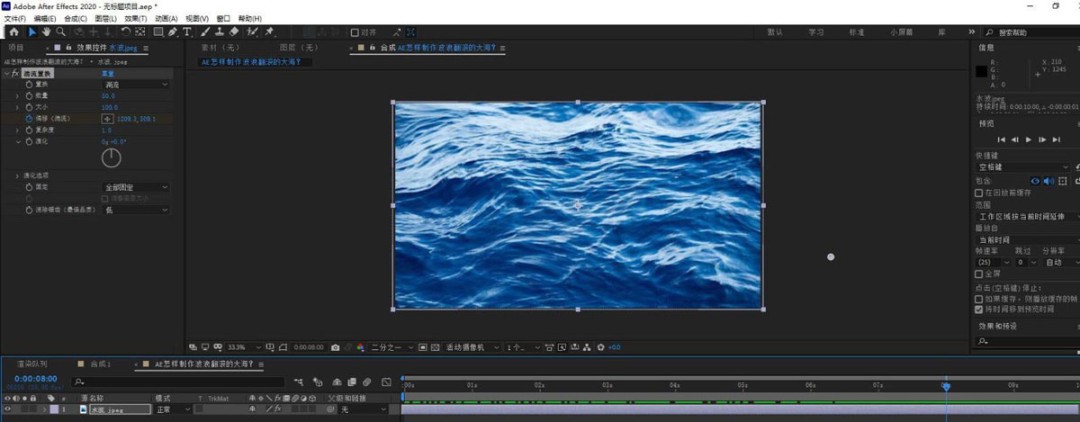Select the 学习 workspace
The image size is (1080, 422).
(816, 32)
